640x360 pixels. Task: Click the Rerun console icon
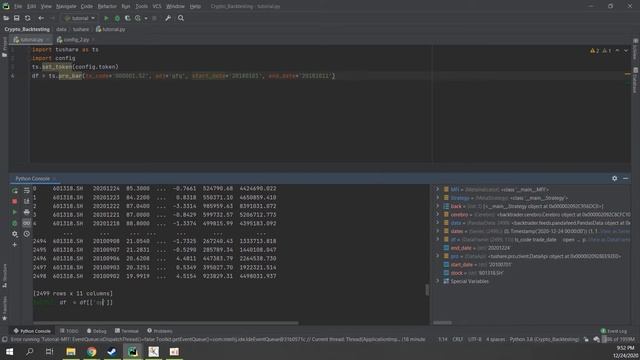[15, 191]
